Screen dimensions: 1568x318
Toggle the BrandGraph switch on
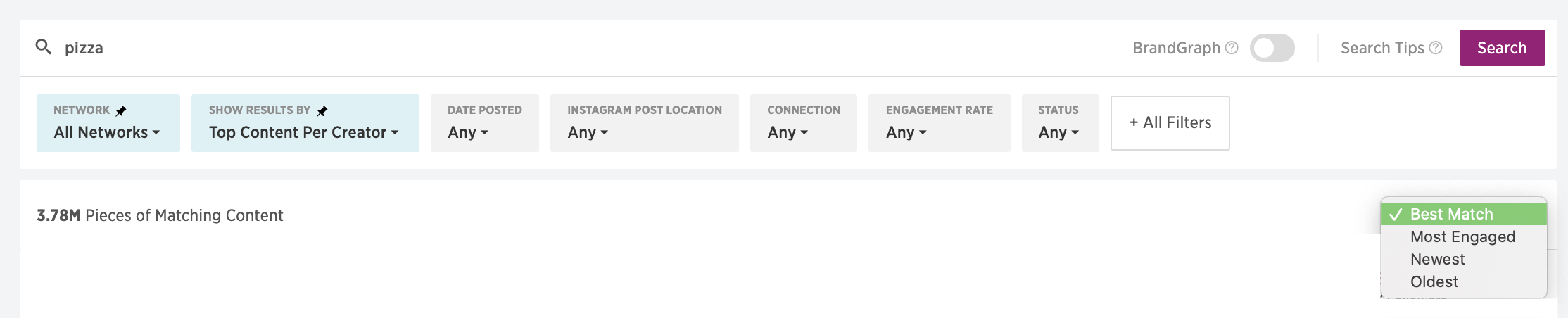1272,48
